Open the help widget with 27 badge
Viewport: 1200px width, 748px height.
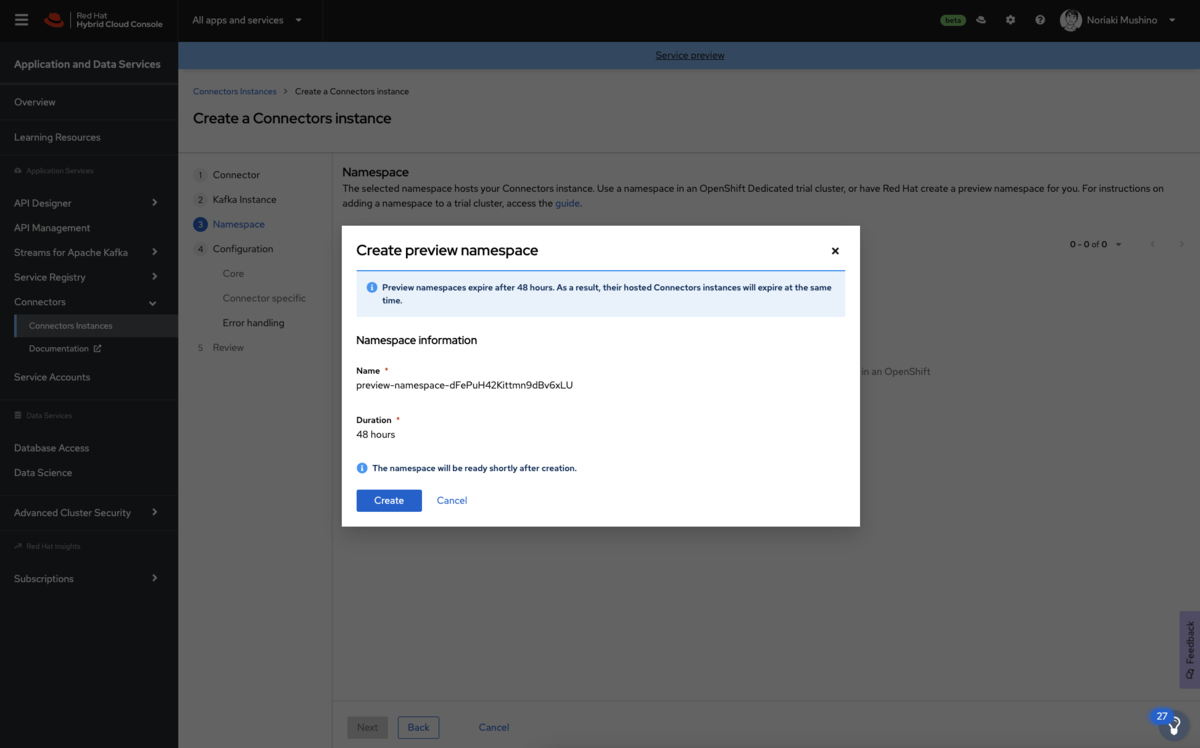(x=1173, y=725)
